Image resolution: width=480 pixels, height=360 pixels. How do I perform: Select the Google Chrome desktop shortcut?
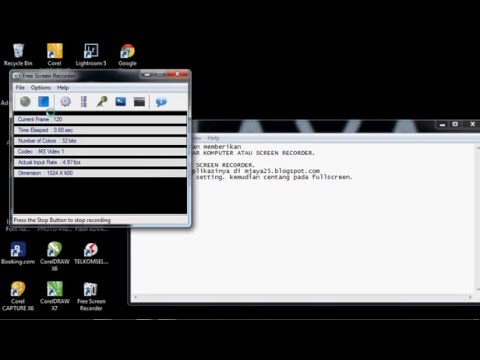point(127,55)
